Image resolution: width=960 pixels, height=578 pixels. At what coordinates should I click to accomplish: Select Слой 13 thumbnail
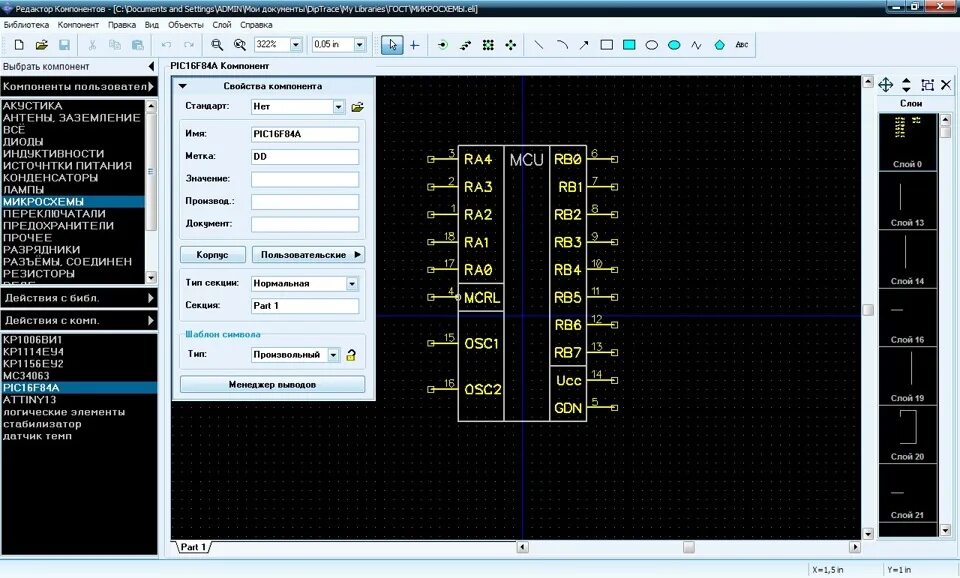click(907, 201)
